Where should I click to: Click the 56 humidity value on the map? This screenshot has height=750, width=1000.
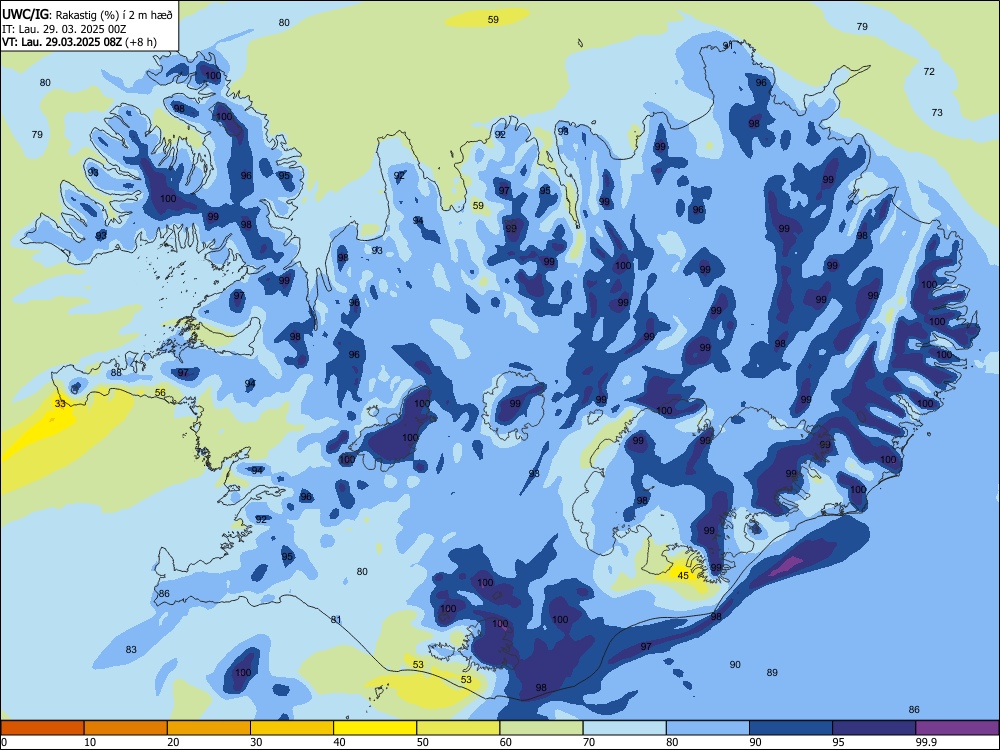pyautogui.click(x=160, y=393)
